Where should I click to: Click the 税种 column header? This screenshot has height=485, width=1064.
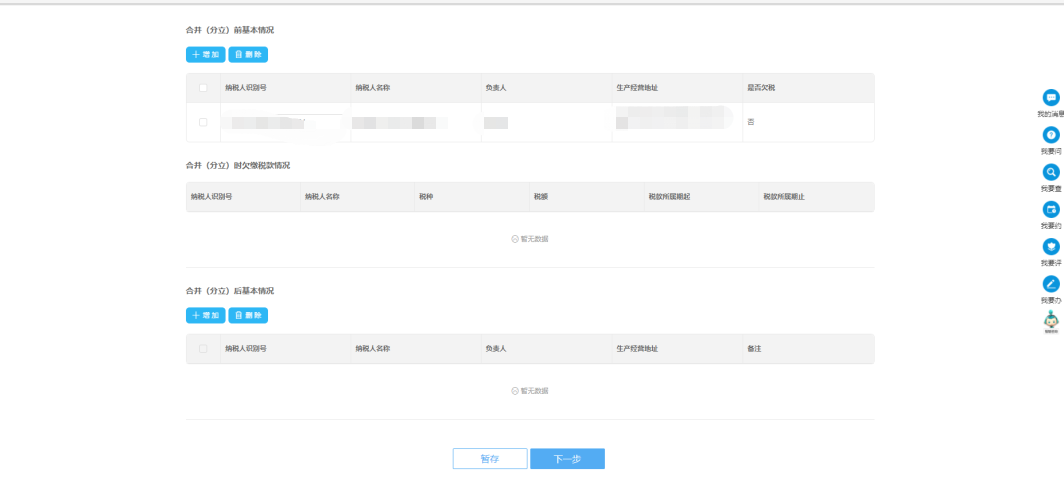tap(426, 197)
